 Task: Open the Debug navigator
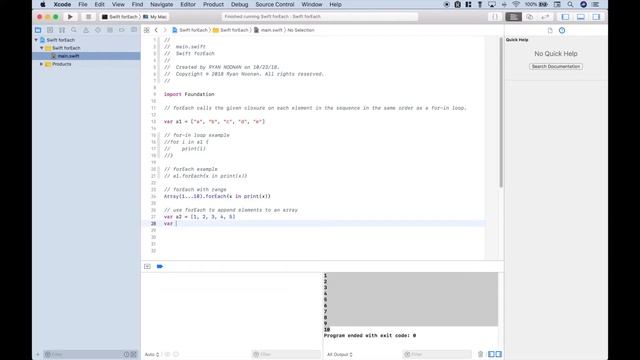[x=110, y=30]
